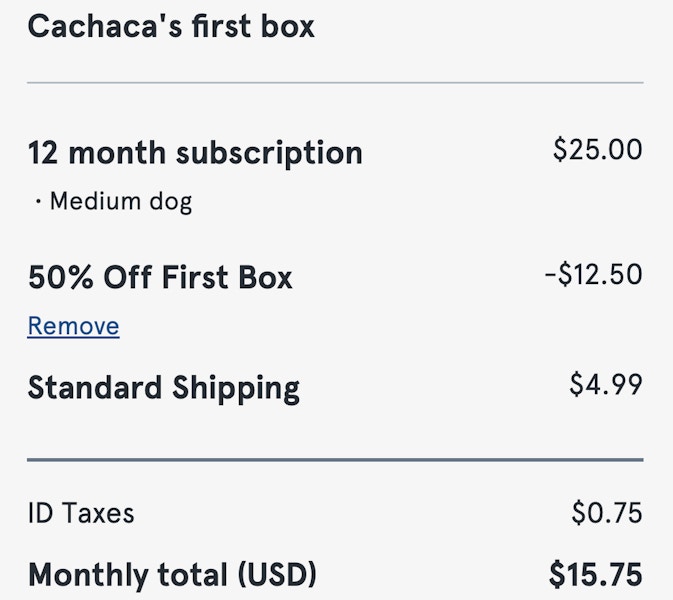Select the Cachaca's first box heading
The image size is (673, 600).
[171, 26]
